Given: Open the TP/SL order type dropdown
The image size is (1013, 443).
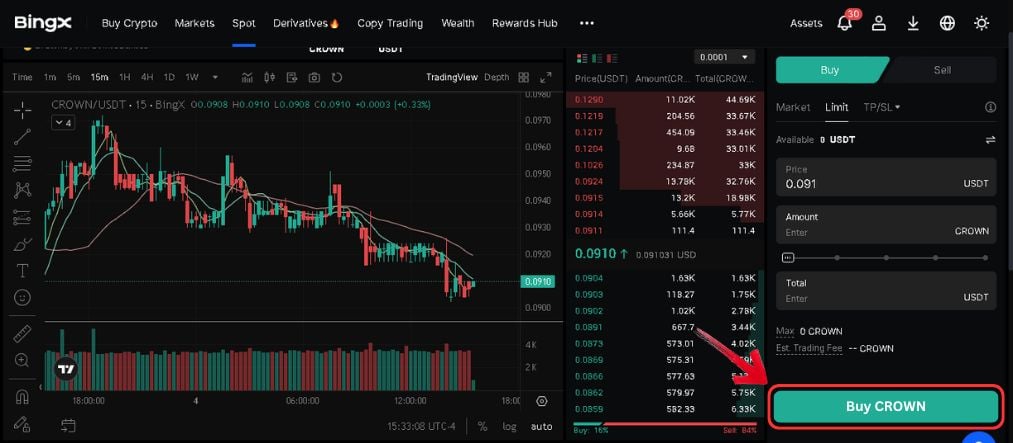Looking at the screenshot, I should pyautogui.click(x=882, y=107).
